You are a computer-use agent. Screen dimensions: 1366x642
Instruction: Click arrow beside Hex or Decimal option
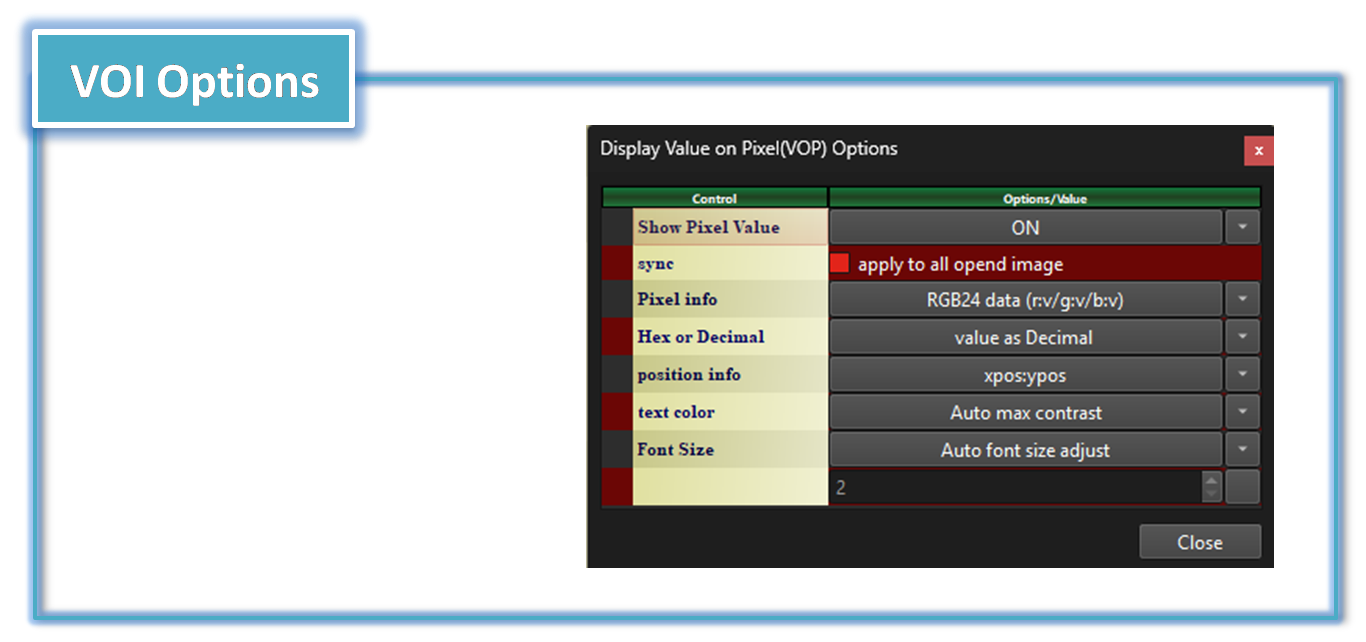1242,337
